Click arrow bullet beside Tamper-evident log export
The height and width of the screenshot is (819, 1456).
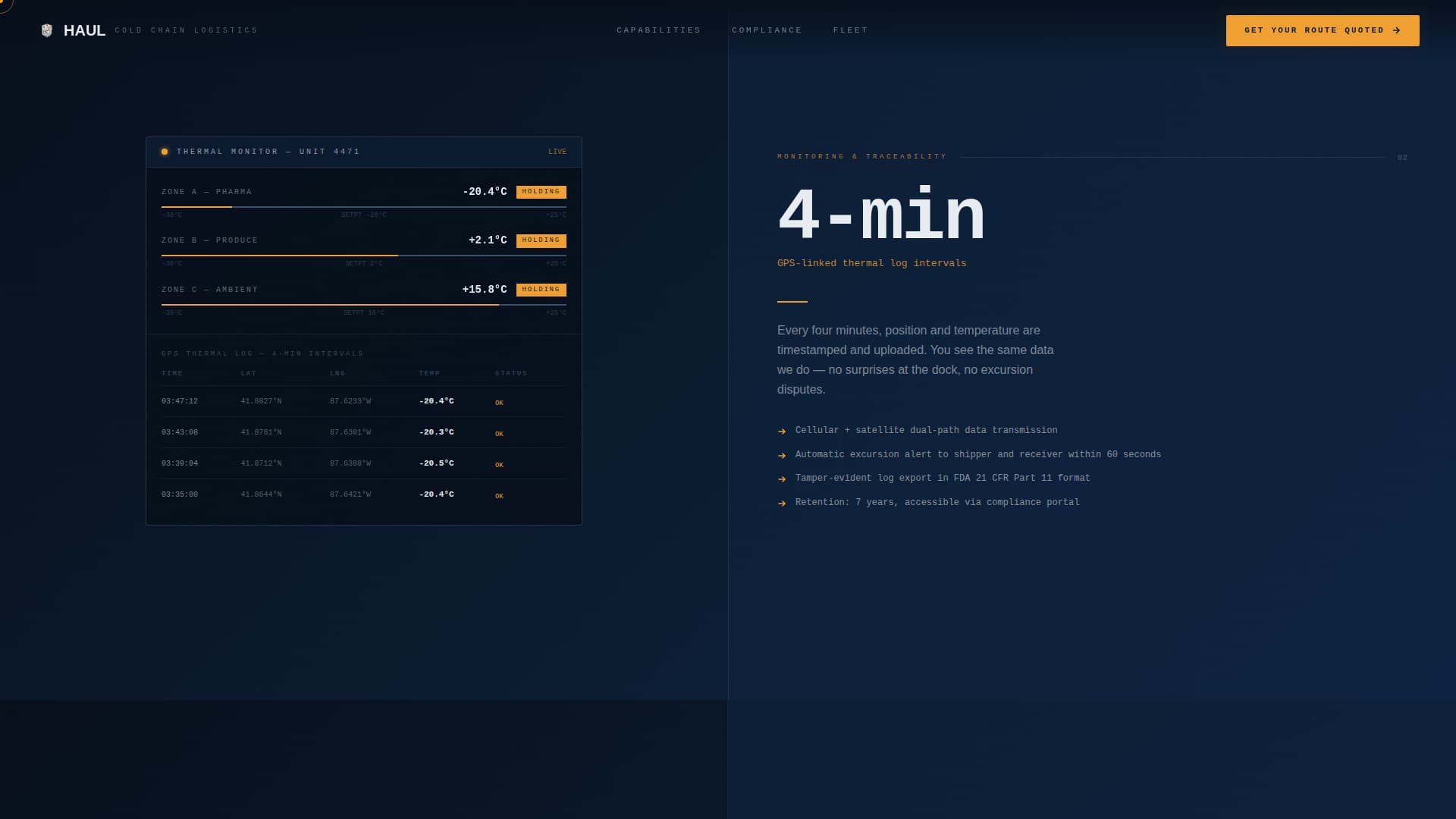pos(782,479)
